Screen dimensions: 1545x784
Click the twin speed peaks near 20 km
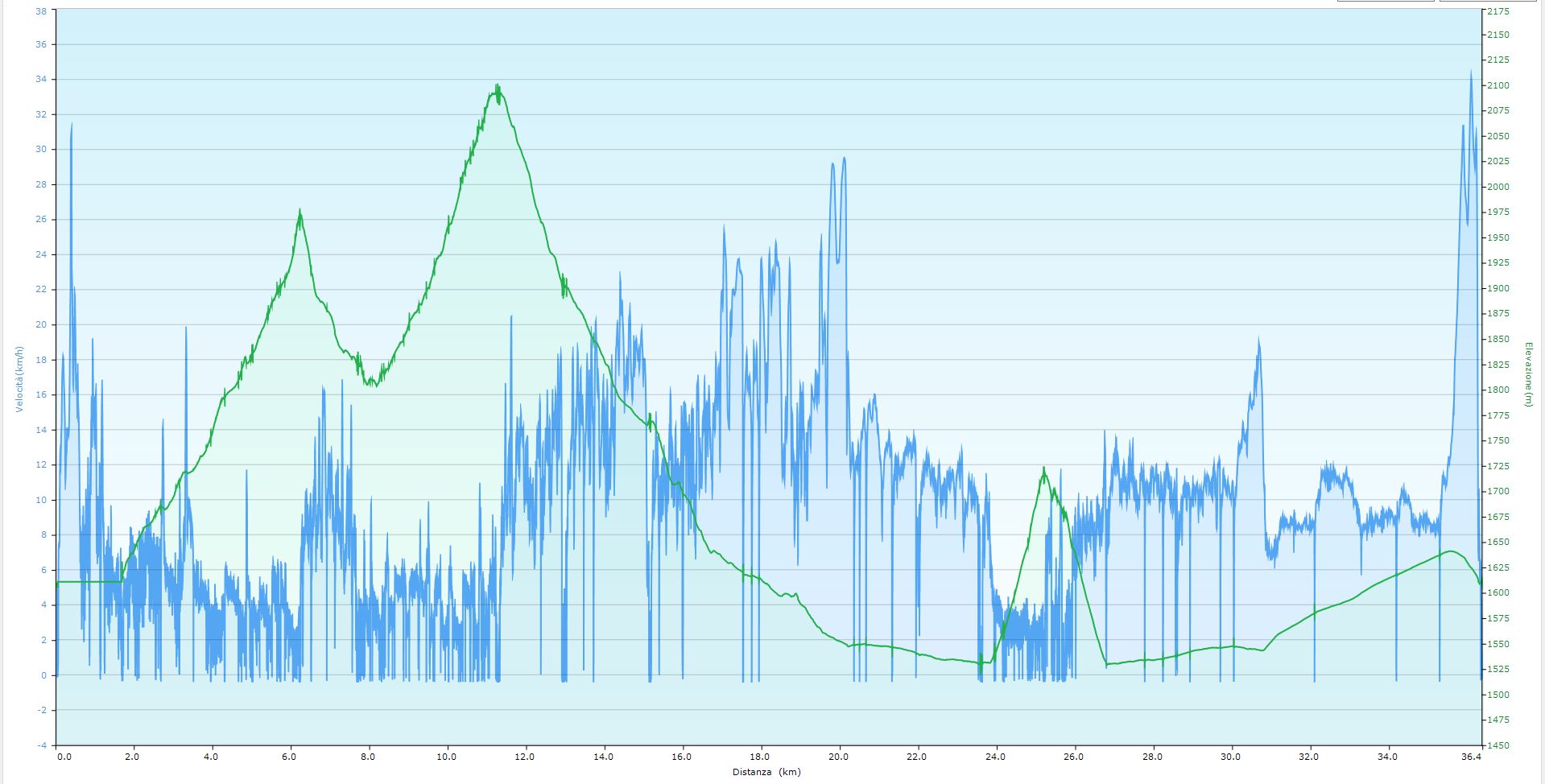838,163
